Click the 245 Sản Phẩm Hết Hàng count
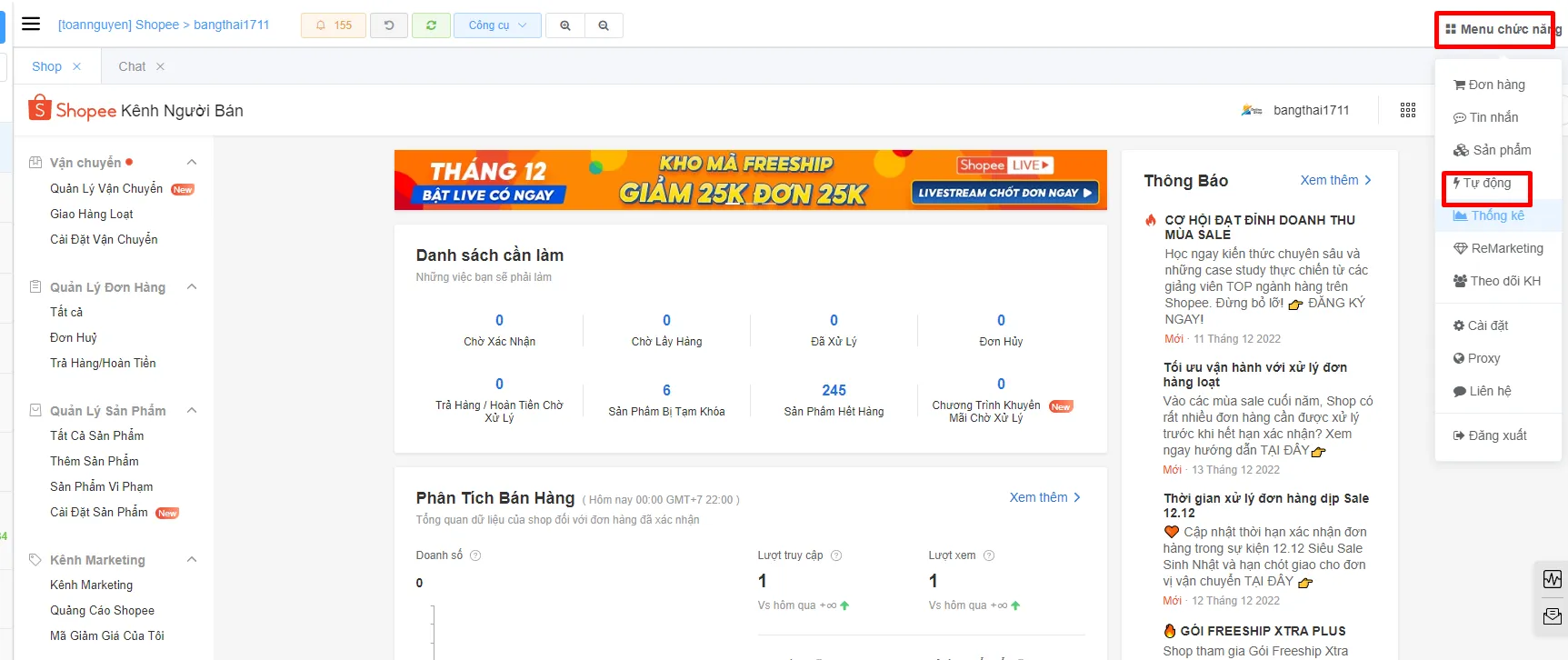This screenshot has height=660, width=1568. [834, 390]
